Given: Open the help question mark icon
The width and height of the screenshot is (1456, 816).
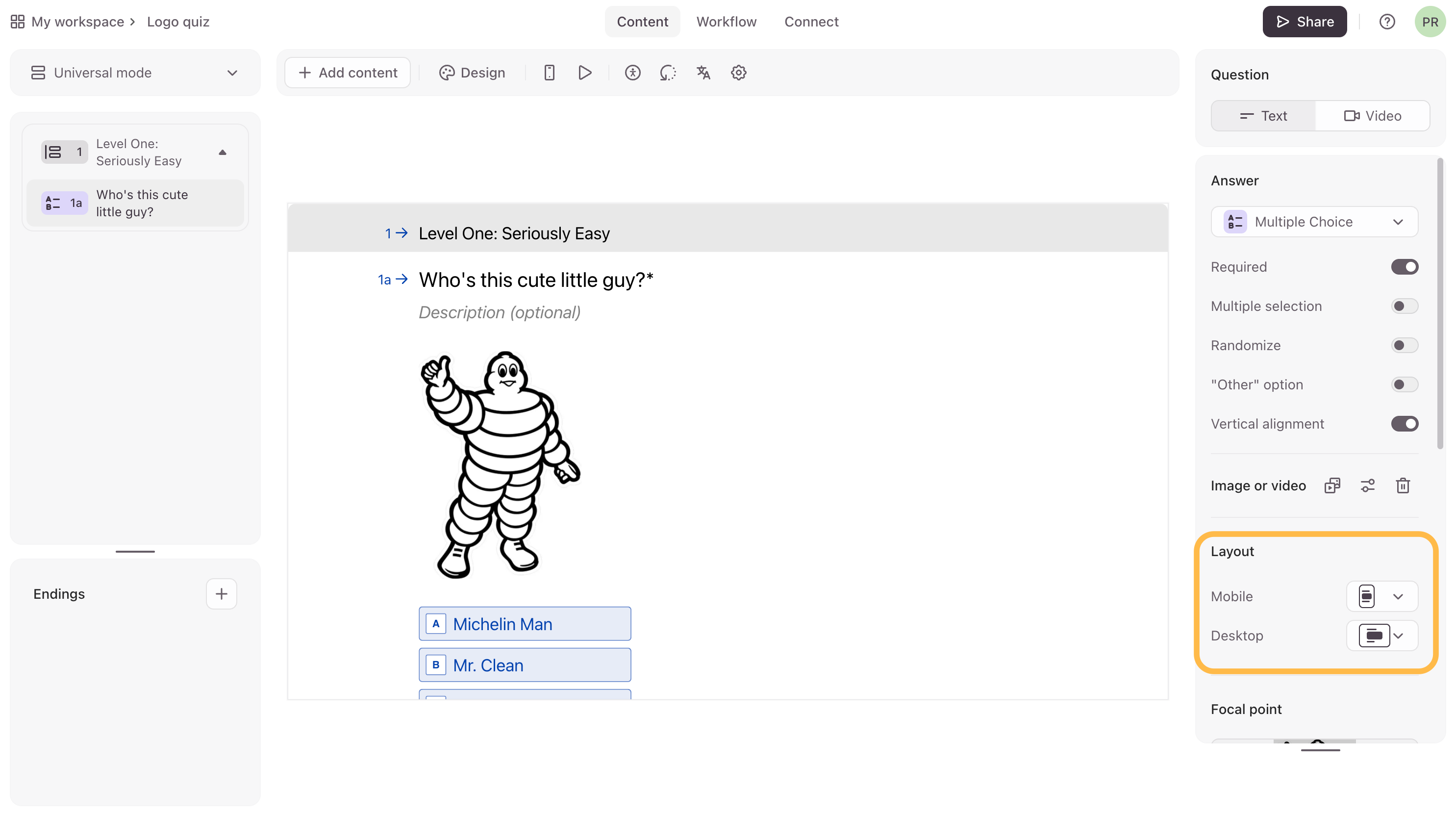Looking at the screenshot, I should [x=1387, y=22].
